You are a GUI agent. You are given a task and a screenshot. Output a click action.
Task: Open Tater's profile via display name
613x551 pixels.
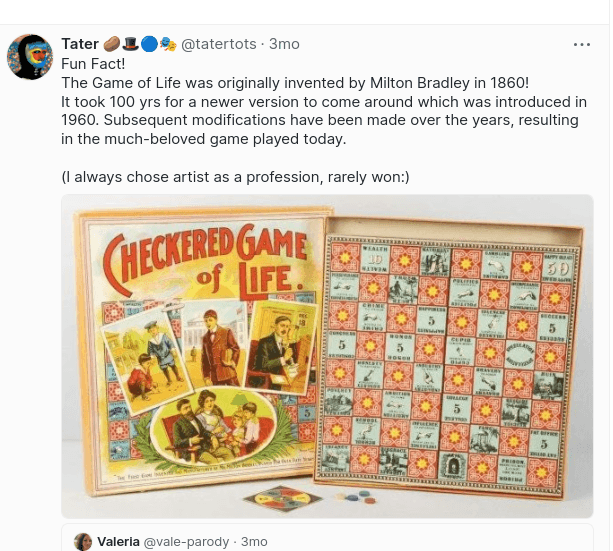tap(80, 44)
